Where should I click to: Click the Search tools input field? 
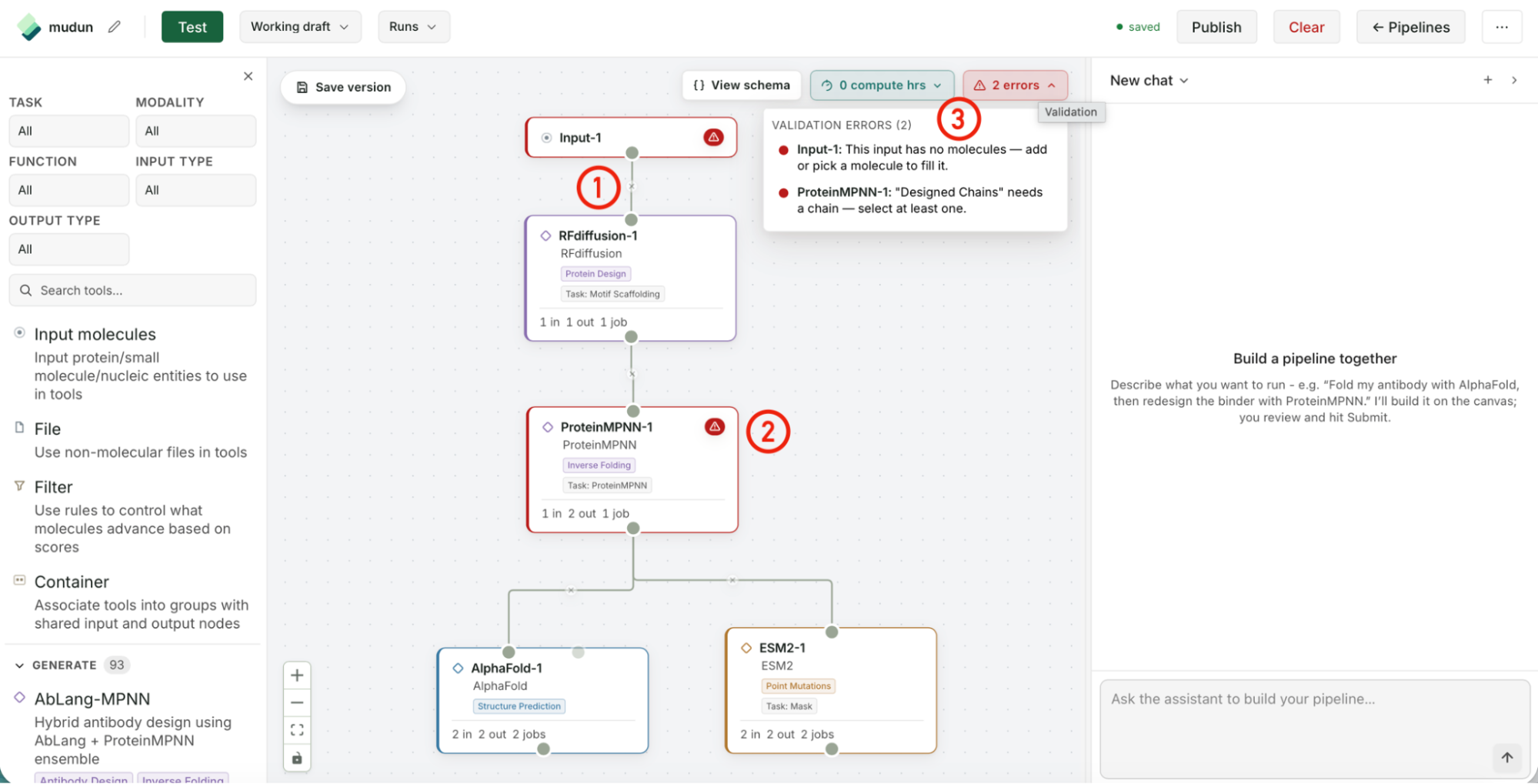pos(132,290)
